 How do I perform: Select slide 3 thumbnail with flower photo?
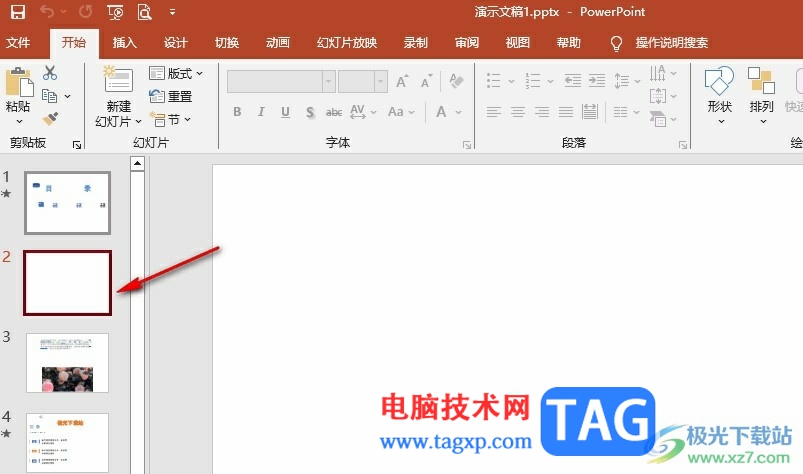(67, 363)
